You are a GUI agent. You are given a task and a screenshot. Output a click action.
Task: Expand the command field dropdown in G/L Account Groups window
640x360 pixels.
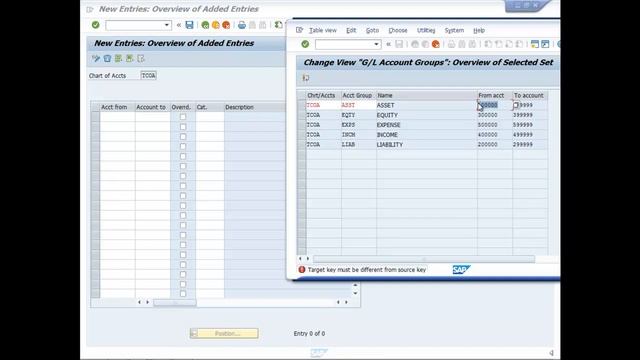[376, 44]
